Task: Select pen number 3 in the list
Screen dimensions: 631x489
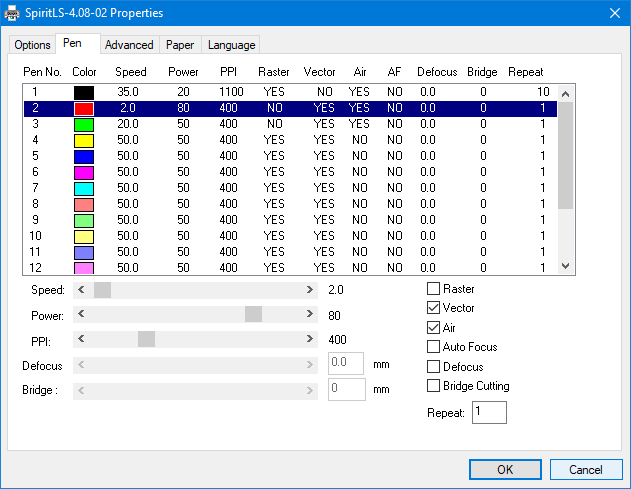Action: coord(290,124)
